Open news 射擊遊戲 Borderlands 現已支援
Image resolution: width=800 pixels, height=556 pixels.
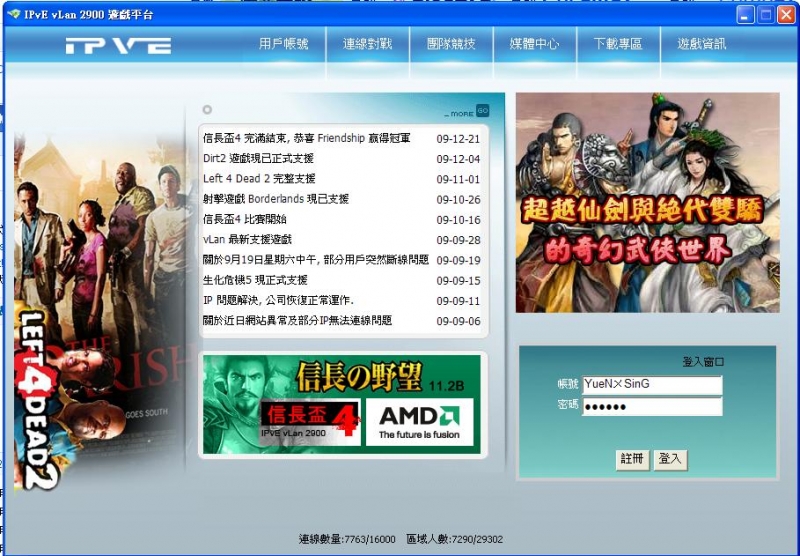tap(276, 199)
